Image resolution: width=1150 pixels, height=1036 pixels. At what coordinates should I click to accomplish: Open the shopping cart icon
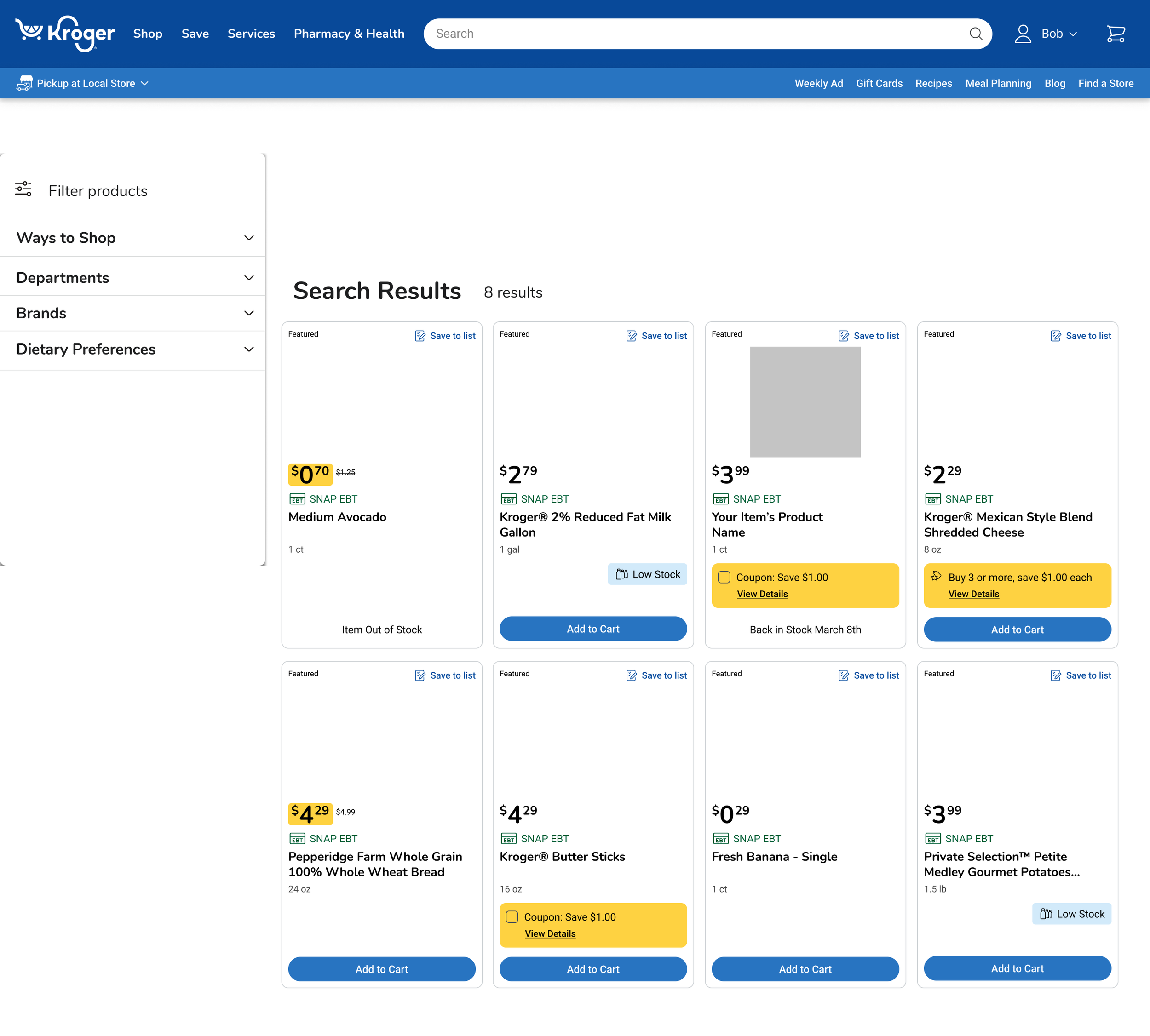[1115, 34]
